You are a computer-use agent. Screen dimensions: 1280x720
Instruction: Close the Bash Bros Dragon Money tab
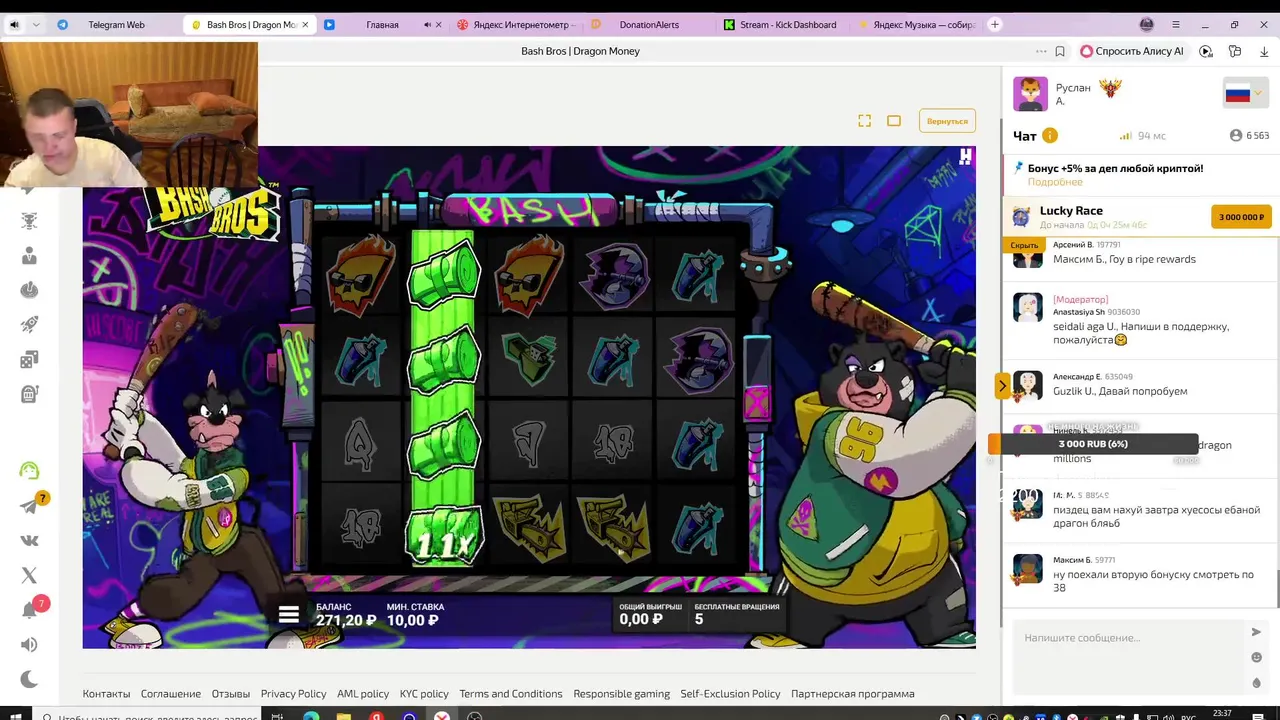click(305, 25)
